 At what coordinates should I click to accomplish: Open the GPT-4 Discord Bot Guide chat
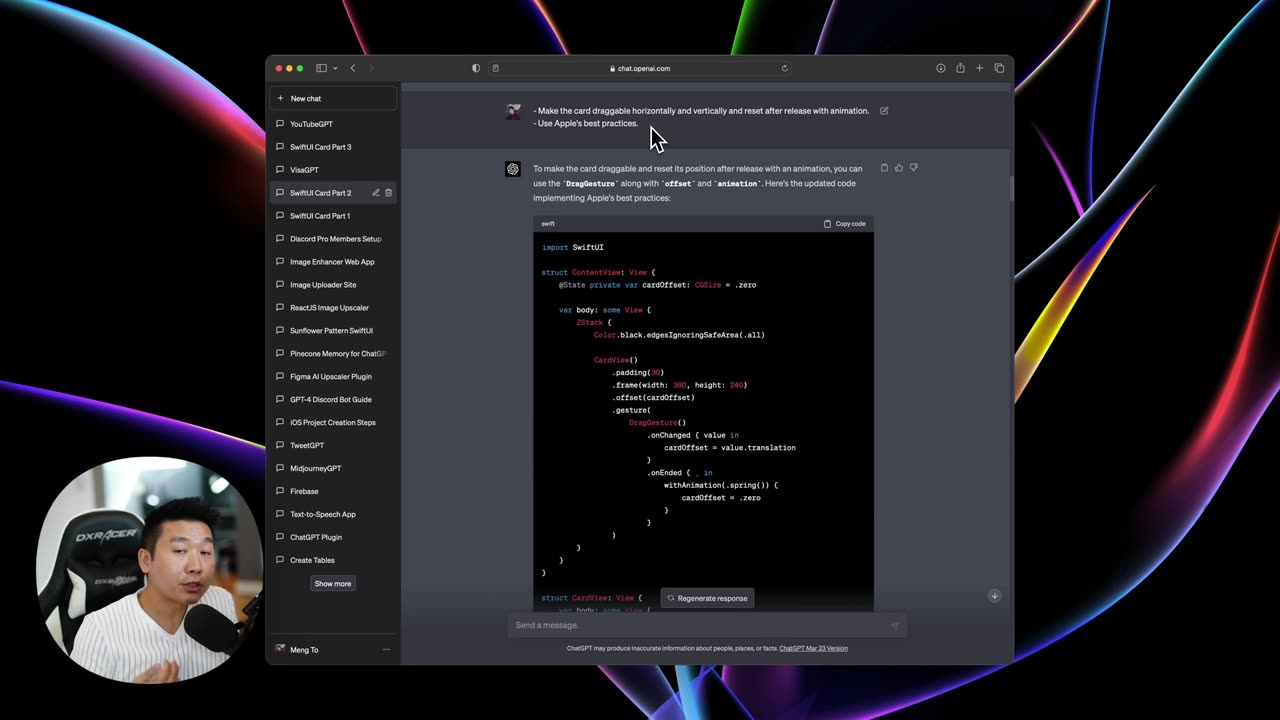334,400
